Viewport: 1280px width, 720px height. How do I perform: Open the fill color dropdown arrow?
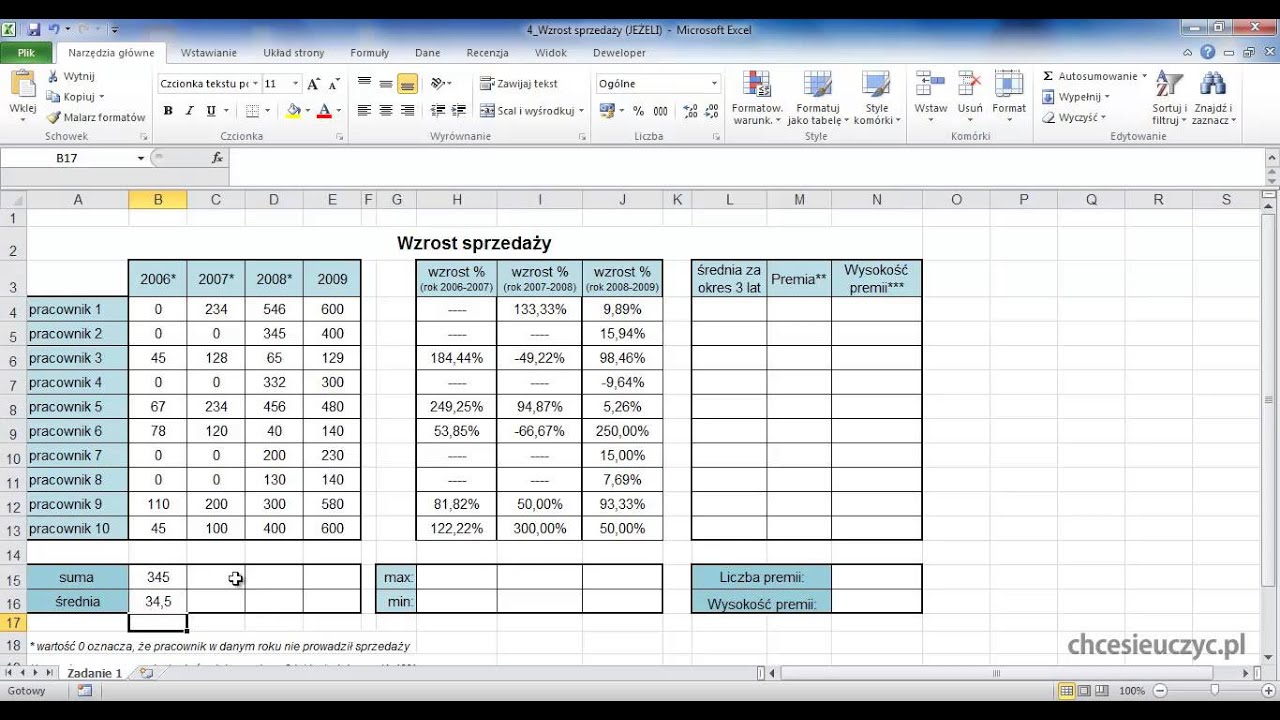pyautogui.click(x=307, y=111)
